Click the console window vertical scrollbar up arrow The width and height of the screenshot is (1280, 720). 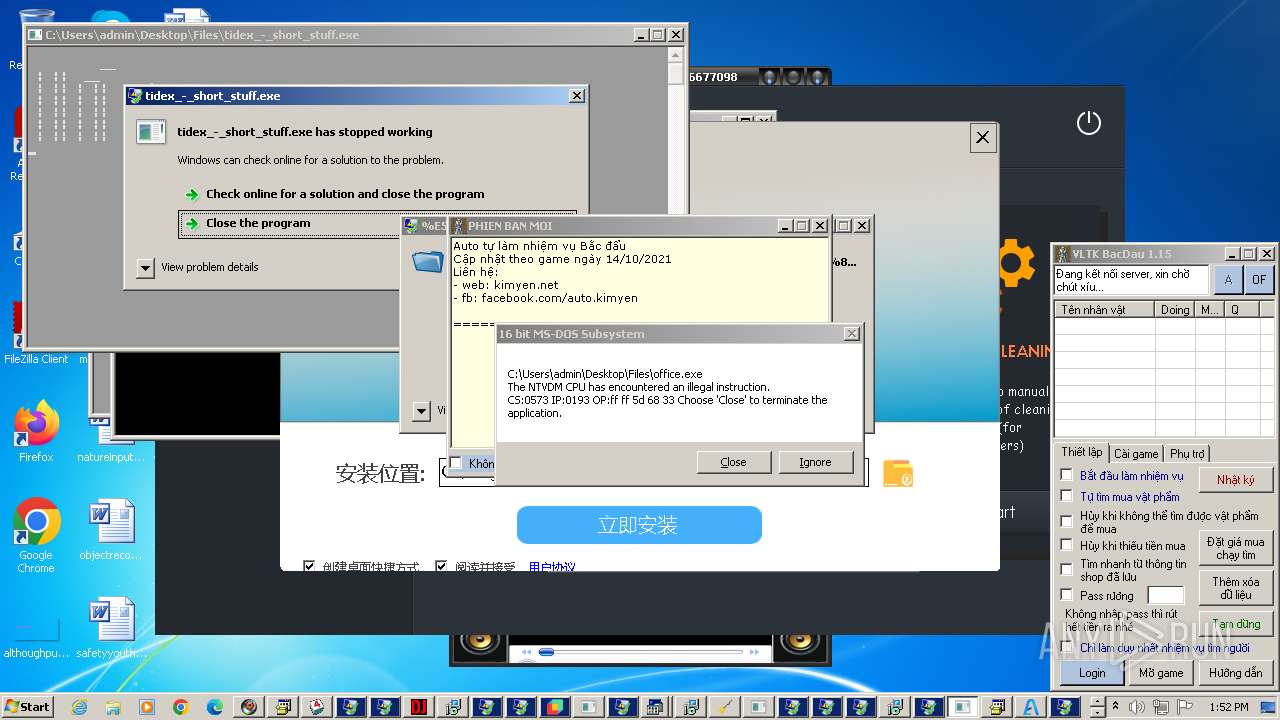(x=677, y=56)
